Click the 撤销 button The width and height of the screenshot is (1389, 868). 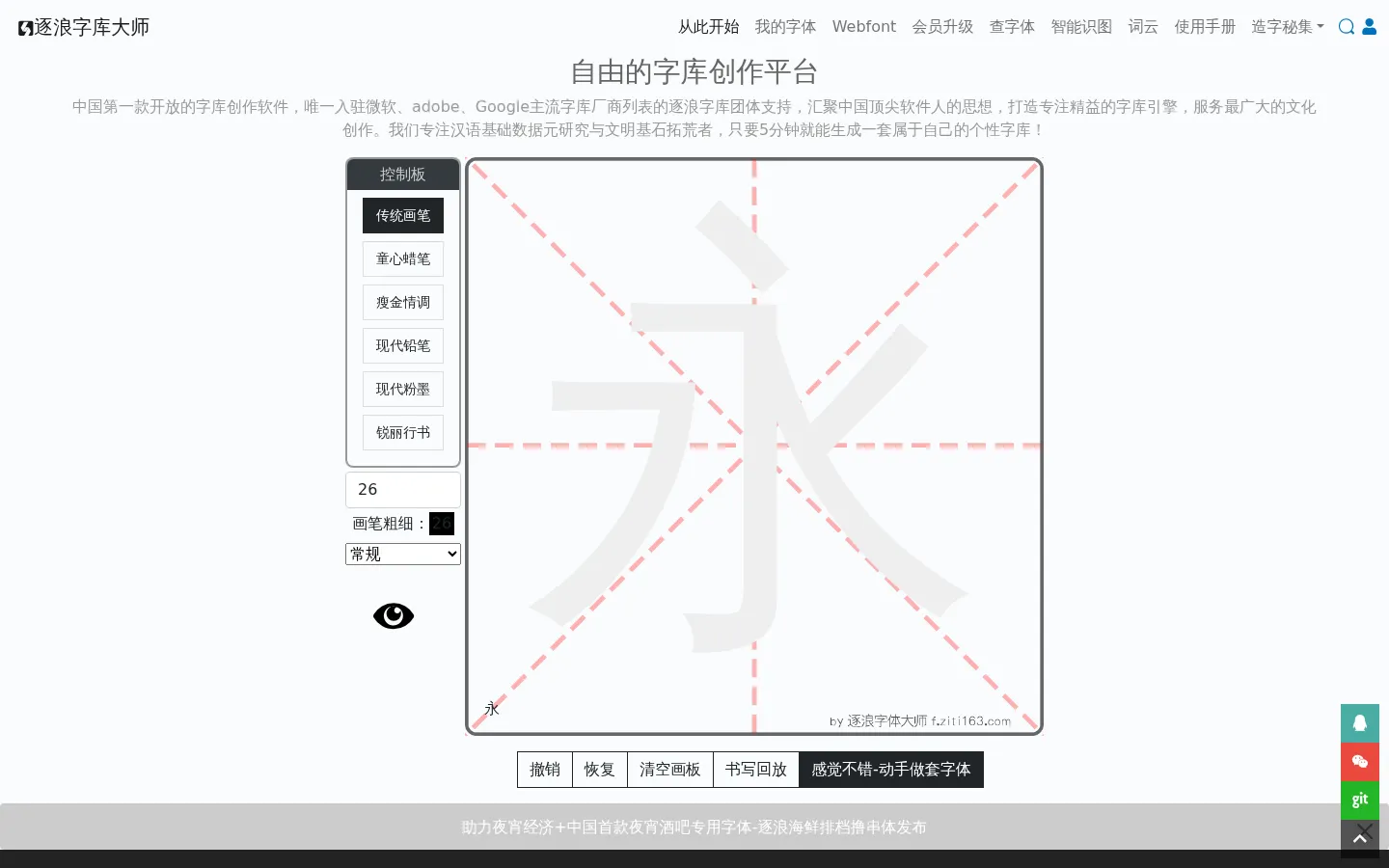[545, 770]
